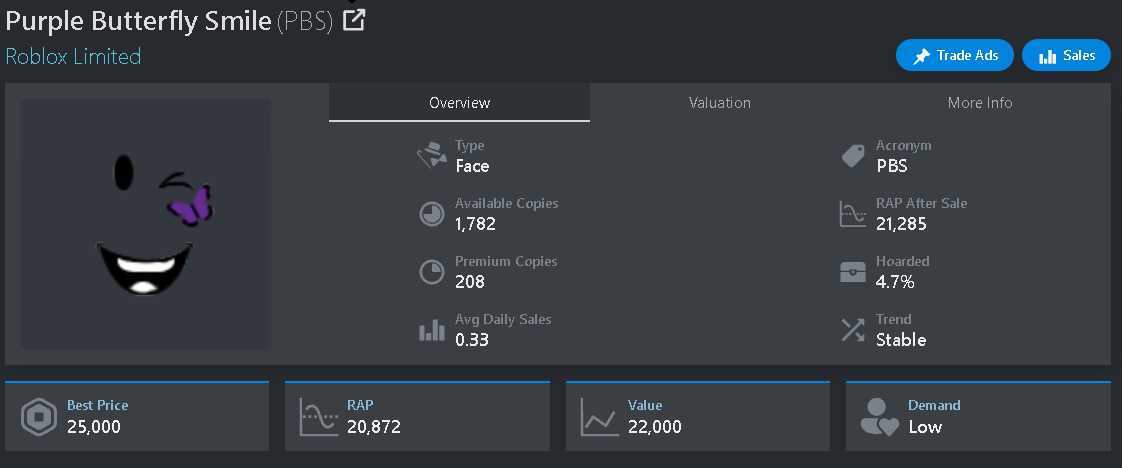The width and height of the screenshot is (1122, 468).
Task: Switch to the Valuation tab
Action: point(720,102)
